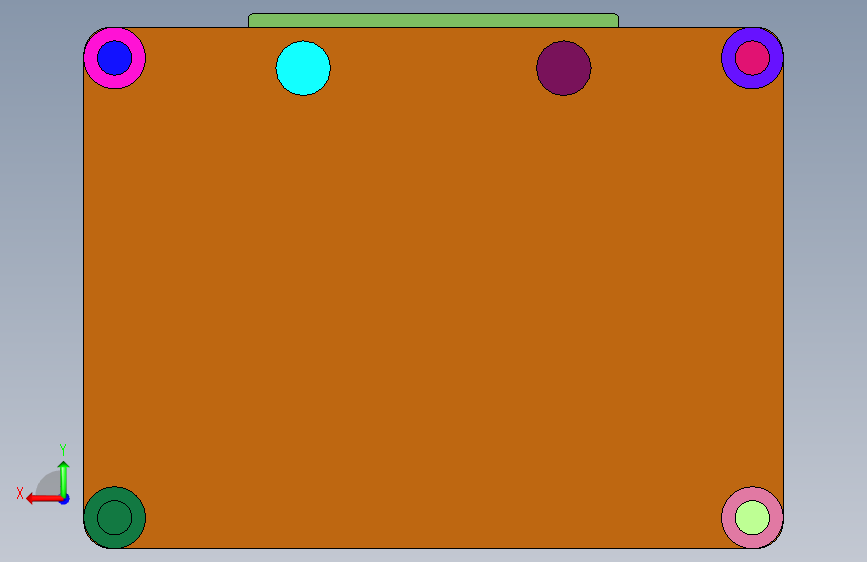
Task: Click the red X axis arrow of the triad
Action: [44, 499]
